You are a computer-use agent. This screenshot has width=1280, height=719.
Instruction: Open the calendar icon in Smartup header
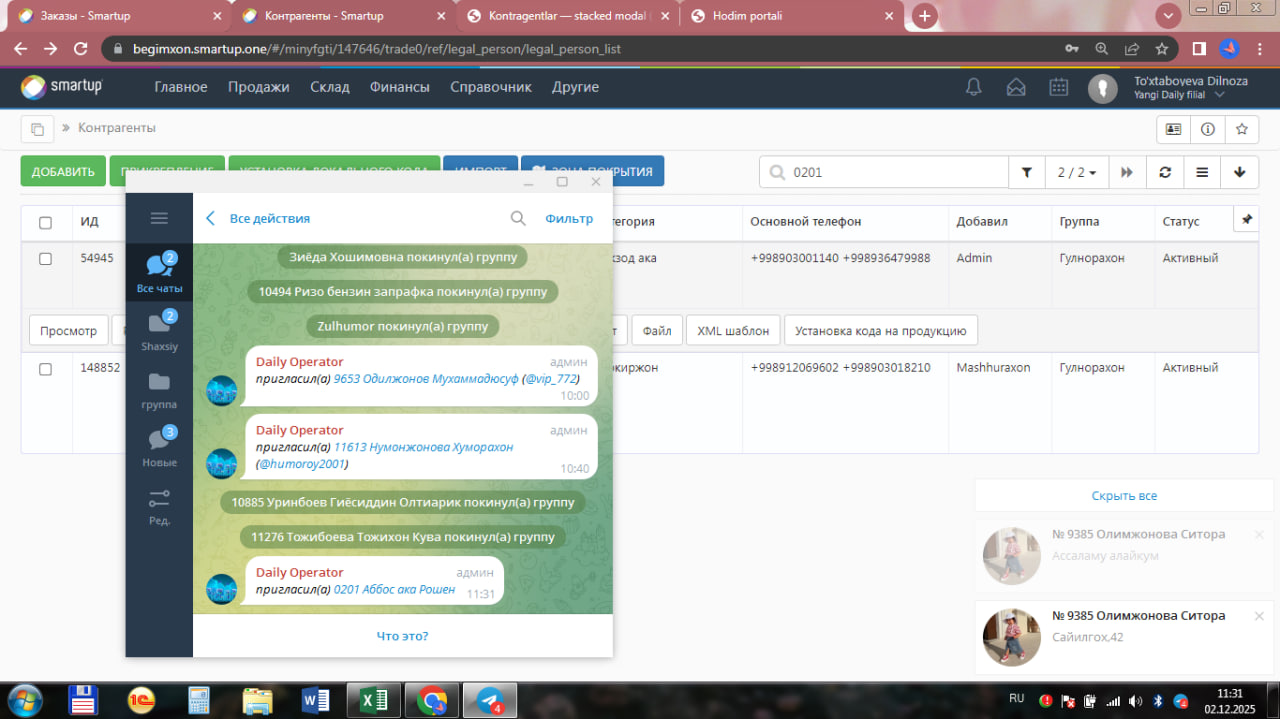[x=1058, y=87]
